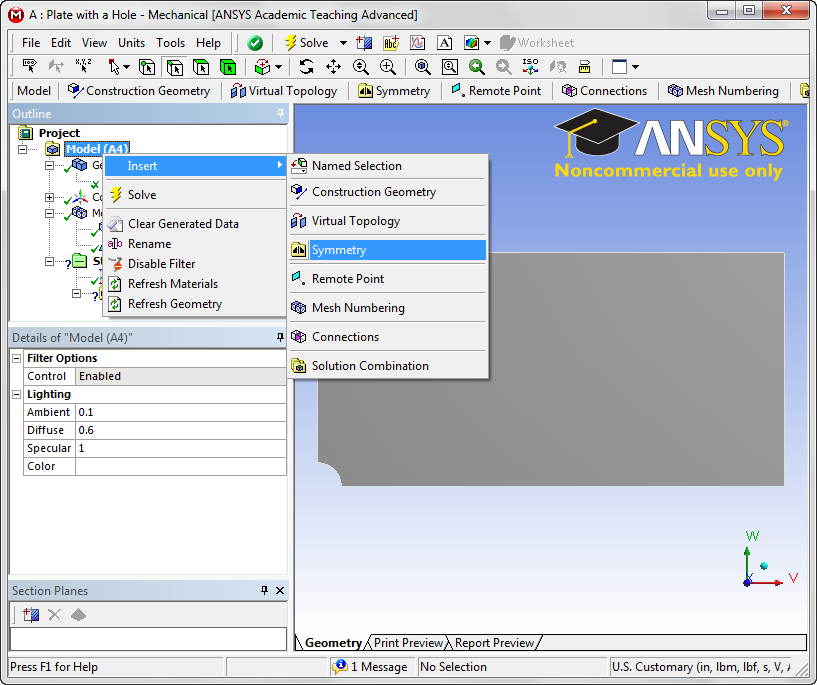
Task: Select Solve in the context menu
Action: pyautogui.click(x=195, y=195)
